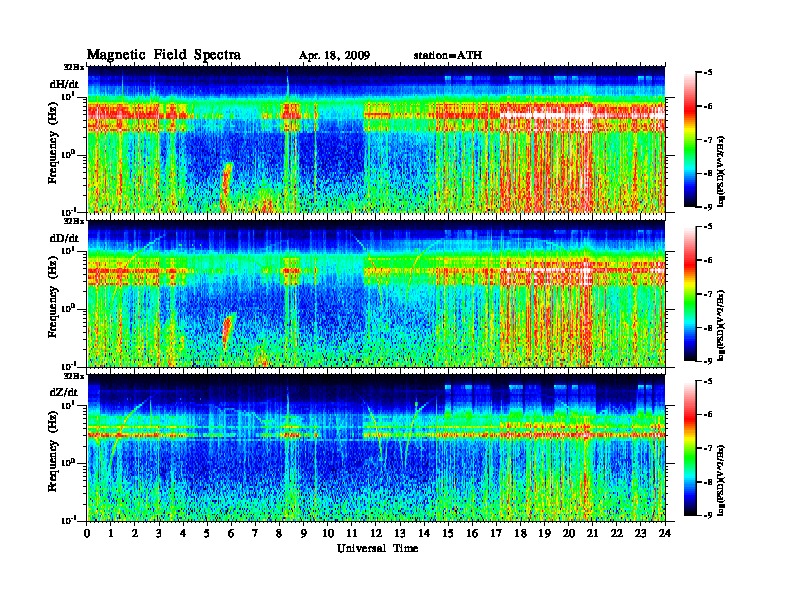Click the -8 tick on bottom colorbar
The height and width of the screenshot is (612, 792).
coord(709,482)
